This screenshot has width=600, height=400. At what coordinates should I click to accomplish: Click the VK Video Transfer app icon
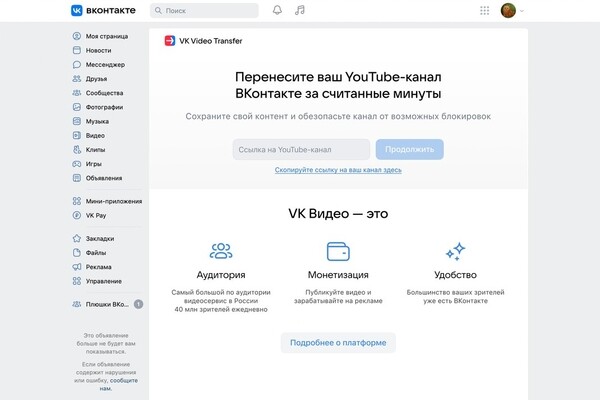point(170,41)
